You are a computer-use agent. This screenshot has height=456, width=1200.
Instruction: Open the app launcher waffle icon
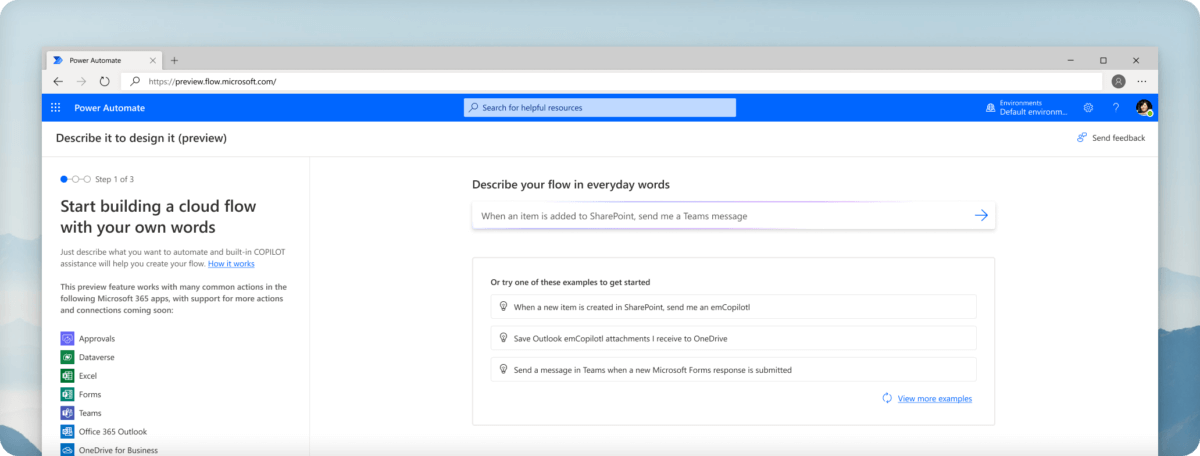pyautogui.click(x=55, y=108)
